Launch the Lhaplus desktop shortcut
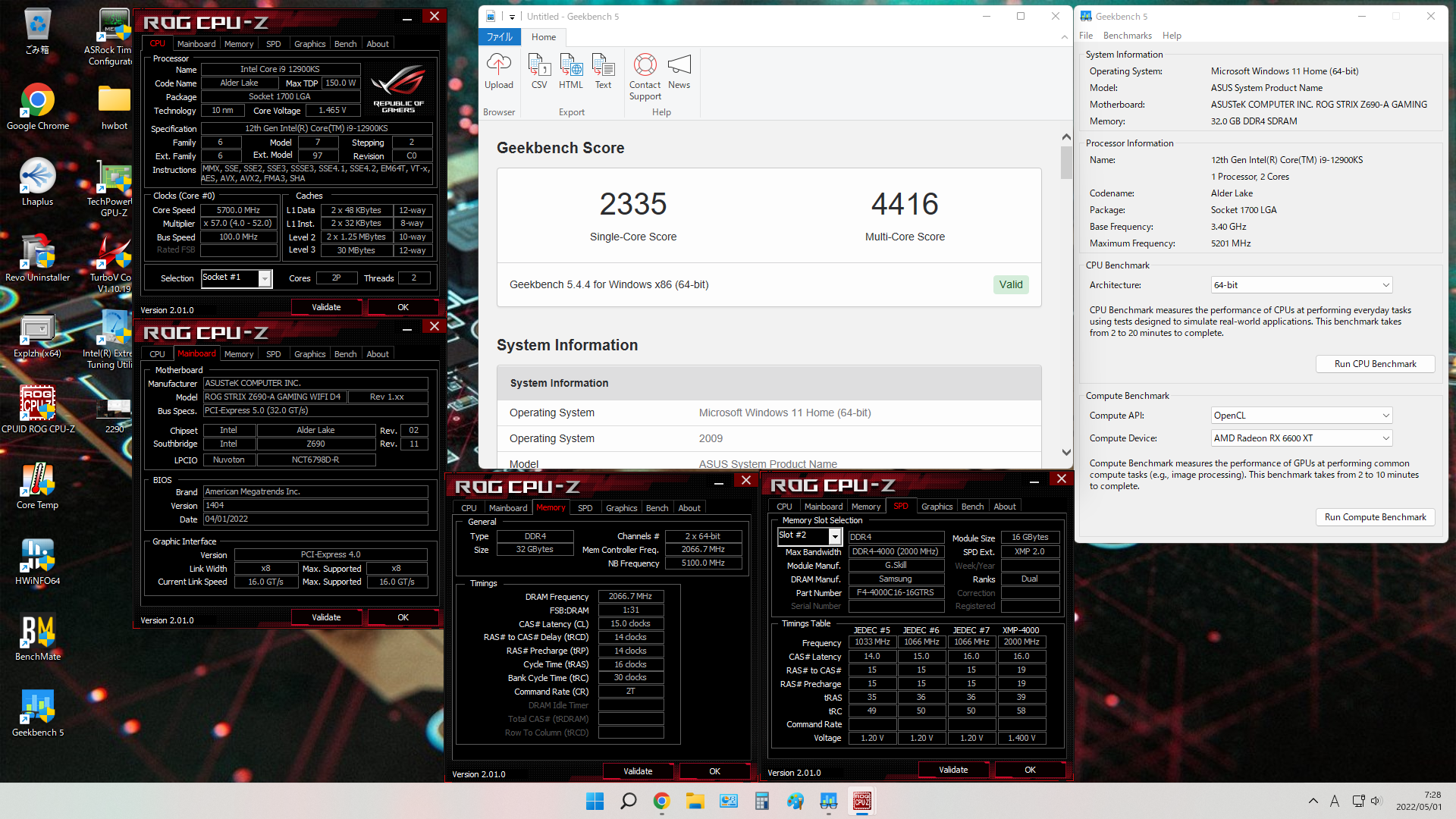The height and width of the screenshot is (819, 1456). pos(38,183)
